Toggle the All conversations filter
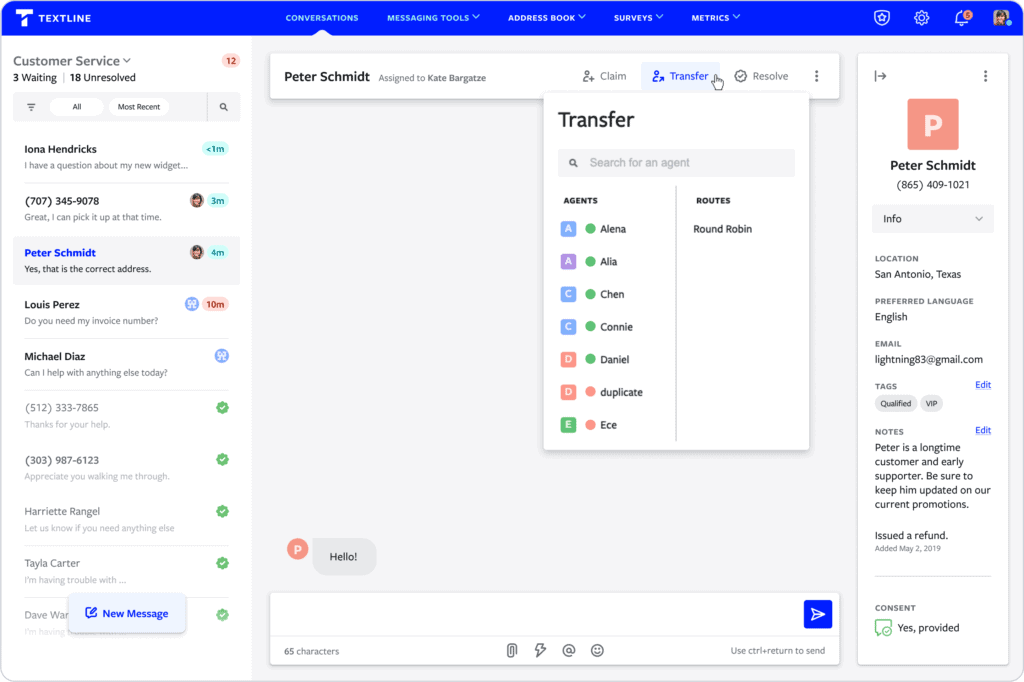Viewport: 1024px width, 682px height. point(77,106)
